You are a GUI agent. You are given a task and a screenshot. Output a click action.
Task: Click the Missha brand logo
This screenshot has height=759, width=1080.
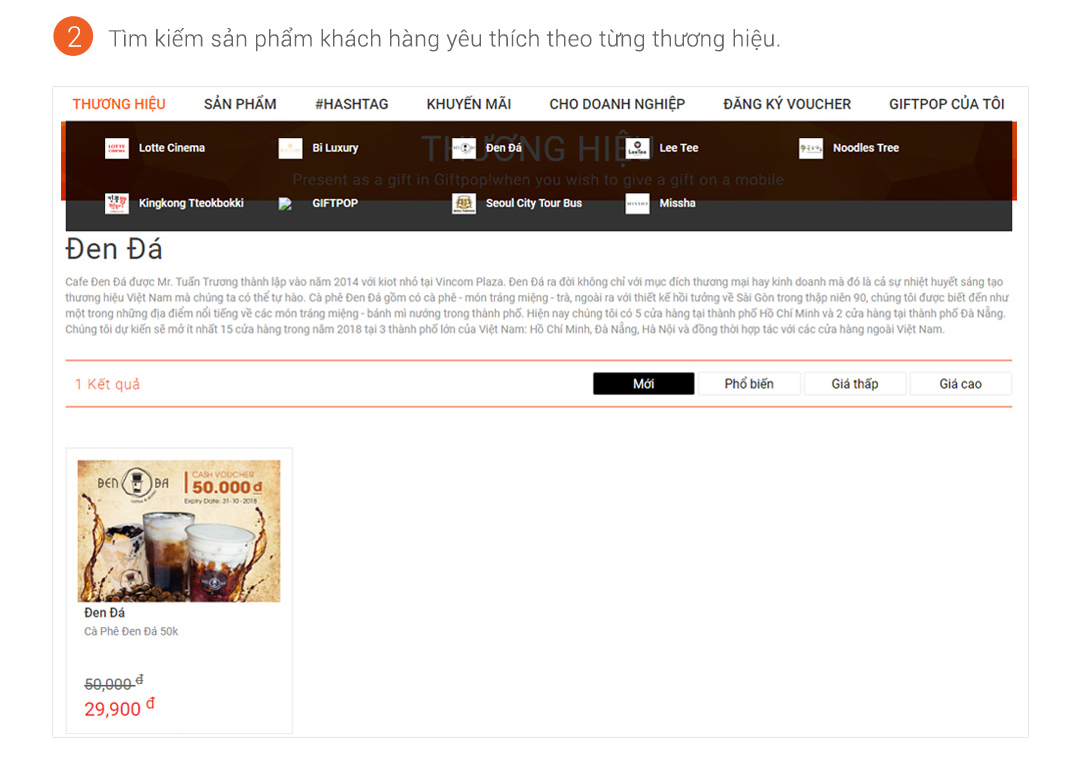637,203
